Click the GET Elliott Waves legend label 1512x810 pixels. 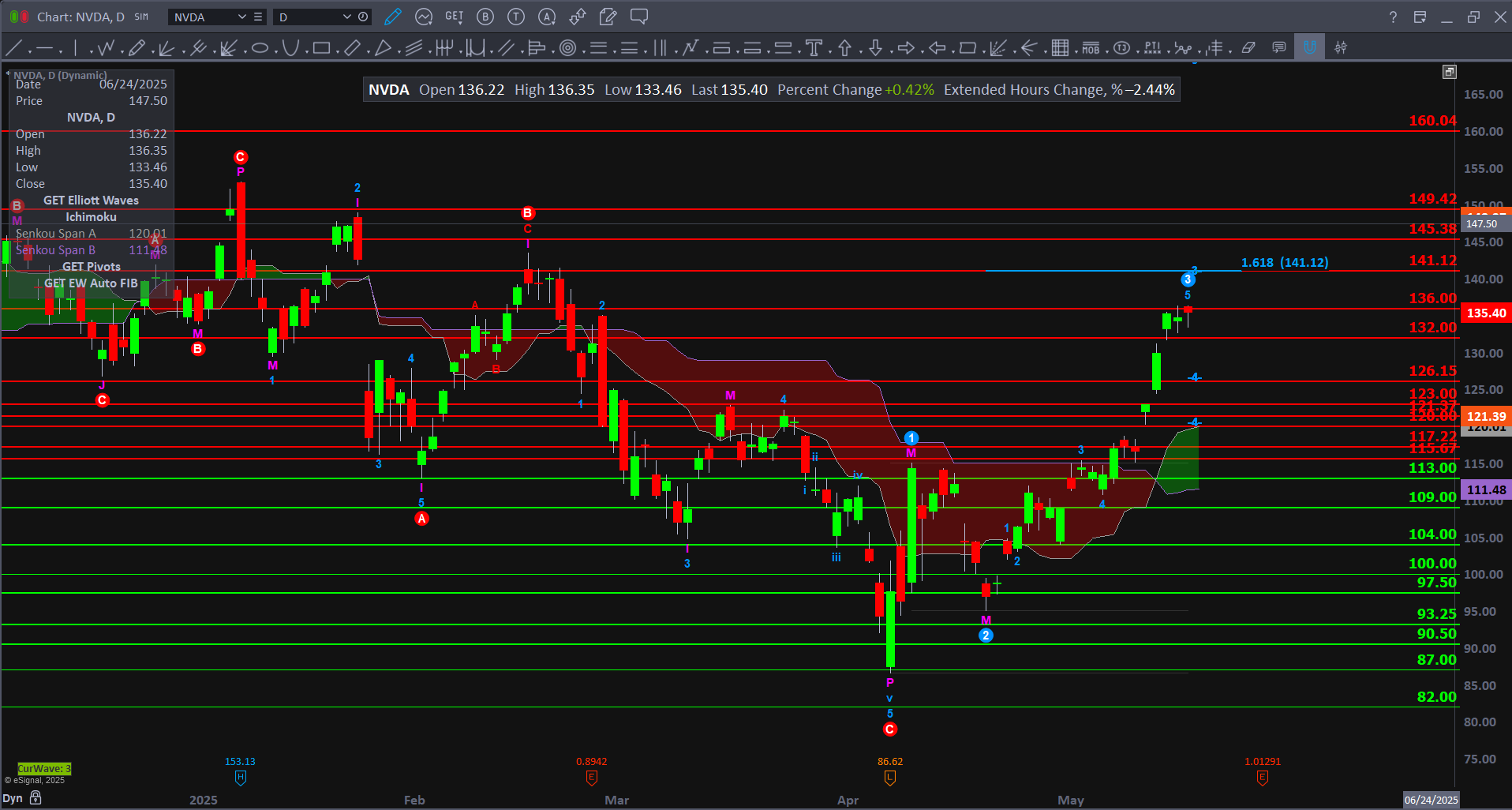[x=91, y=201]
